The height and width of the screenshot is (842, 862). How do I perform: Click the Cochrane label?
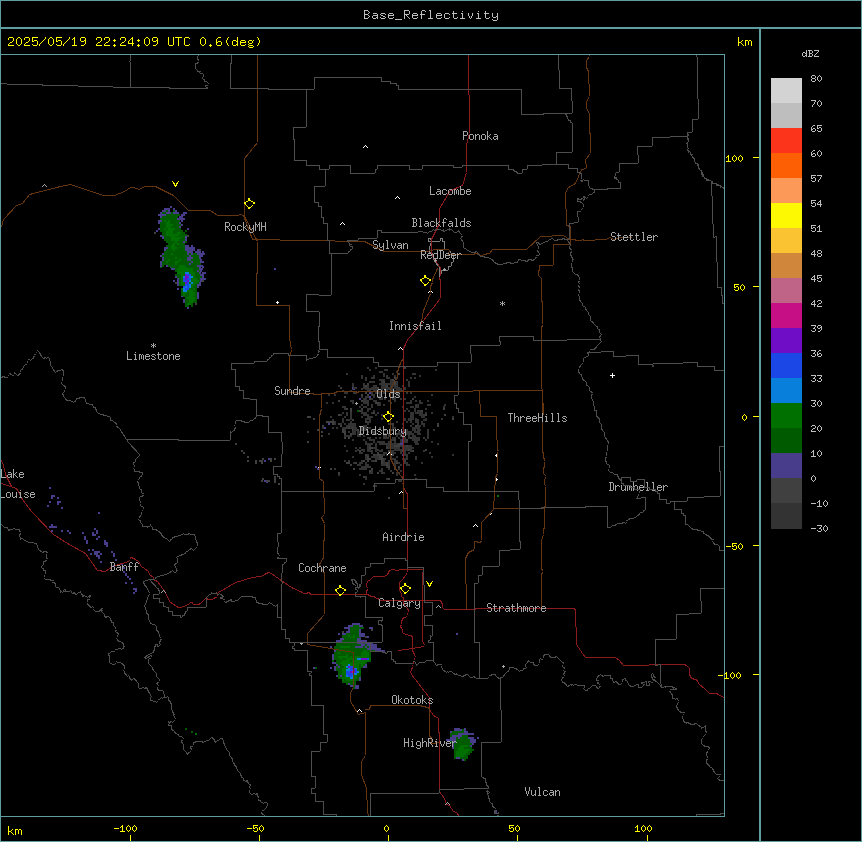pyautogui.click(x=322, y=568)
